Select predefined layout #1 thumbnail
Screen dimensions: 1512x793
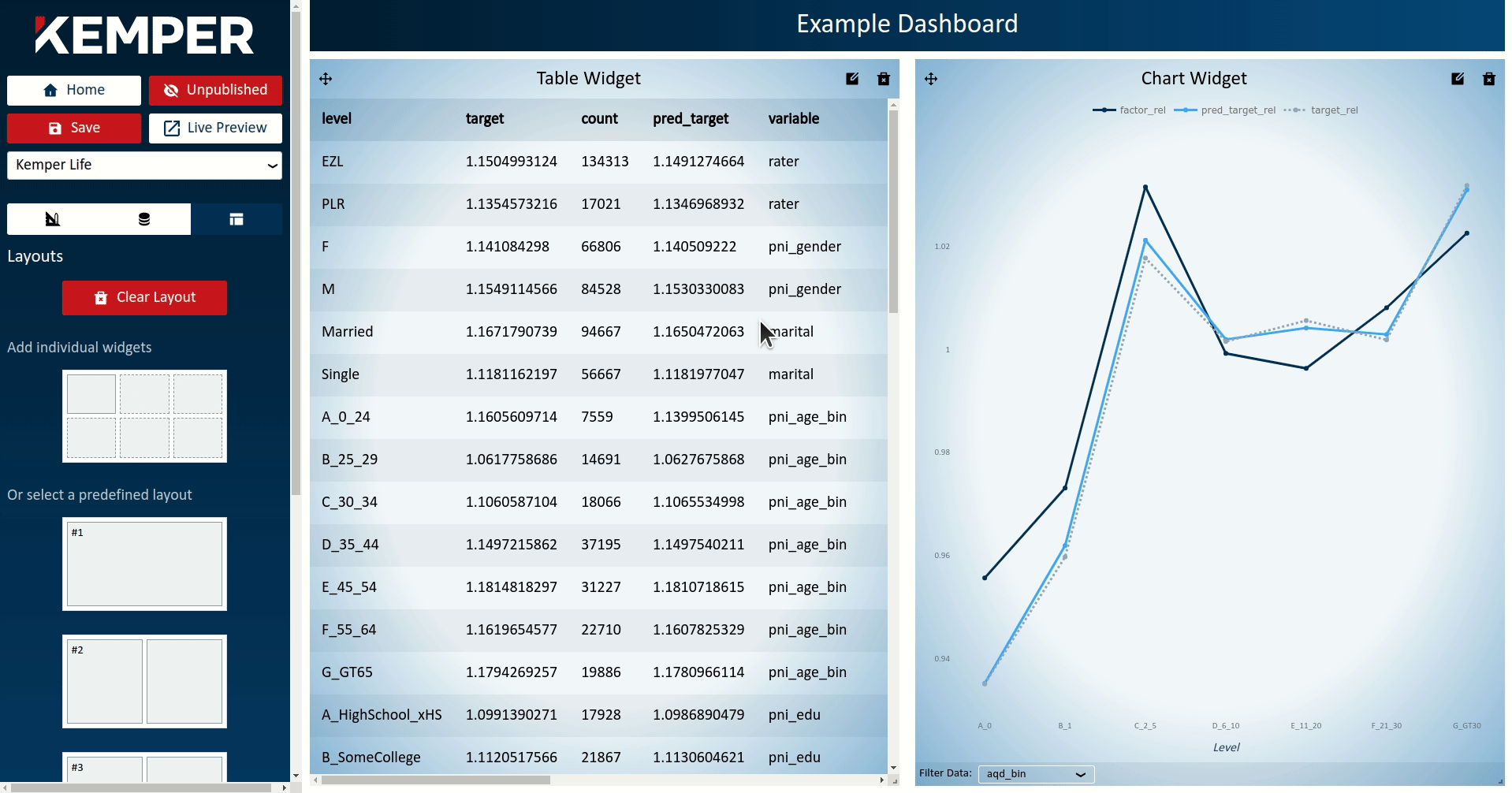tap(144, 564)
